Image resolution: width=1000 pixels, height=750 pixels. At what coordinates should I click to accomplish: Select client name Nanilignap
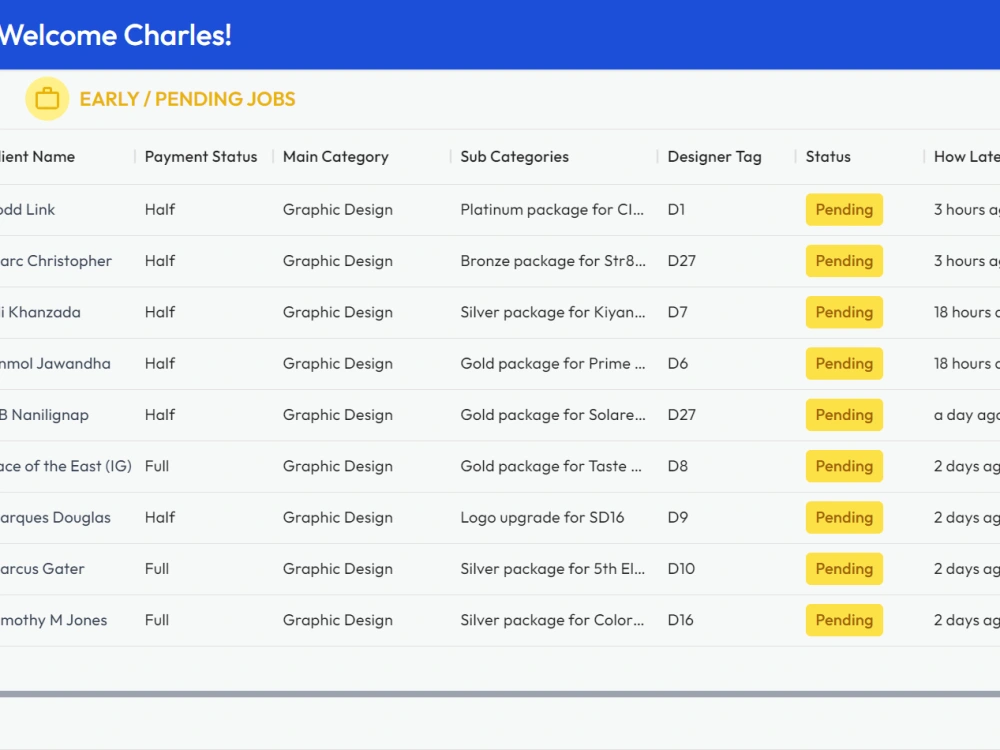[x=44, y=415]
